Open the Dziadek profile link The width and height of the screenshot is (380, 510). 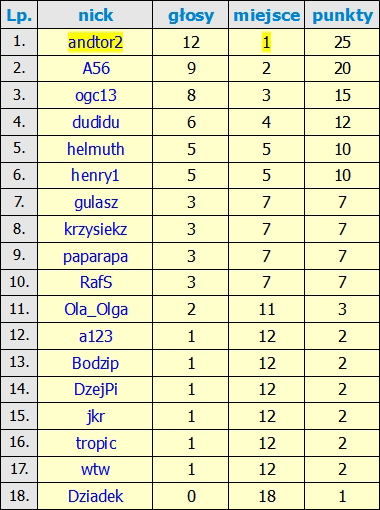tap(96, 496)
